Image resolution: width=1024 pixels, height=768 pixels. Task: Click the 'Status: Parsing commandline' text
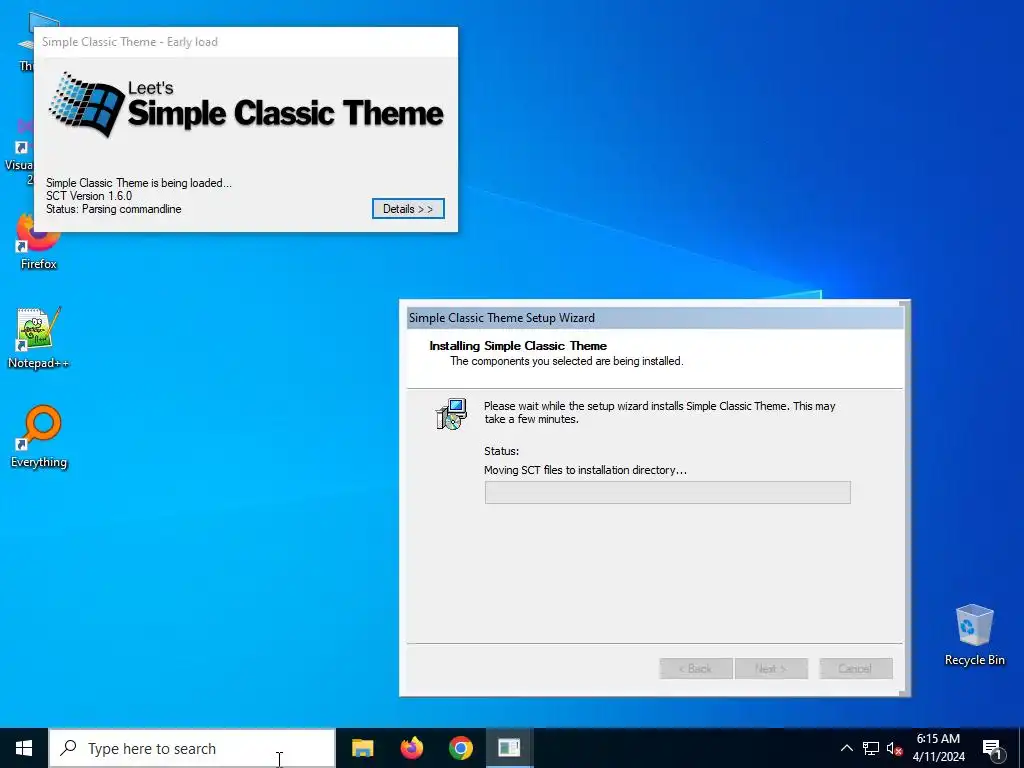(x=114, y=209)
